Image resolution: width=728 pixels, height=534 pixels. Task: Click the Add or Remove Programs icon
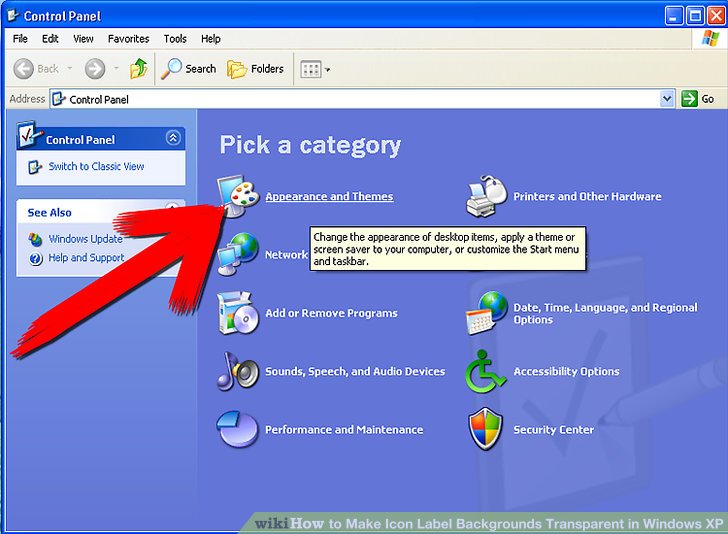click(238, 313)
